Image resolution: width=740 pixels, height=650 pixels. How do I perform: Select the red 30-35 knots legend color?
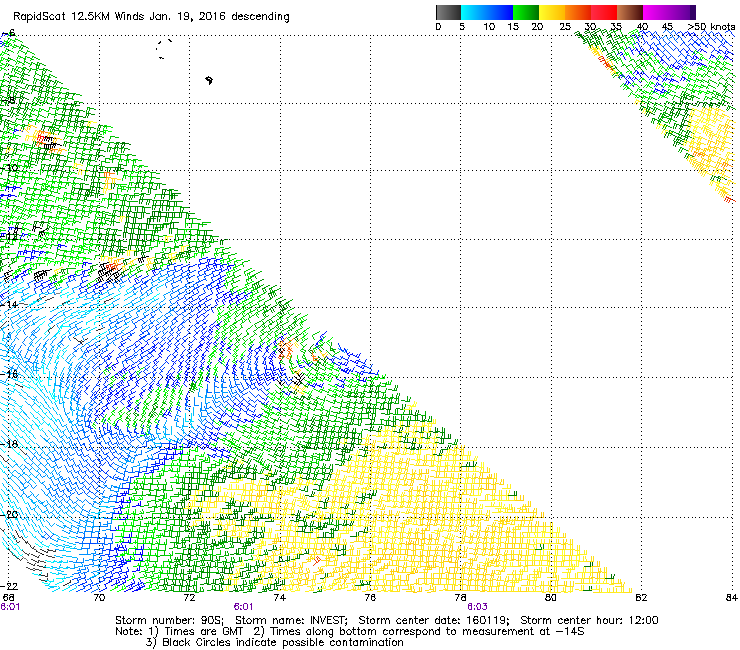pos(604,12)
